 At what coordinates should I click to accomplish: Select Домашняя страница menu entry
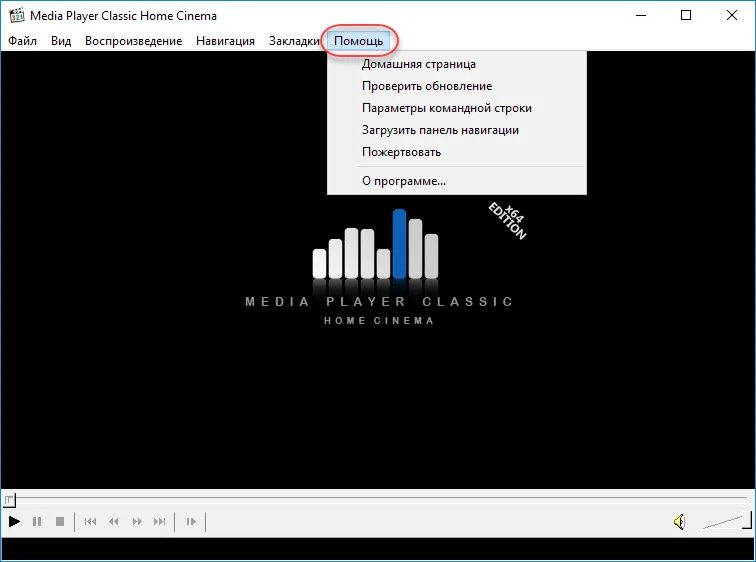pos(457,64)
